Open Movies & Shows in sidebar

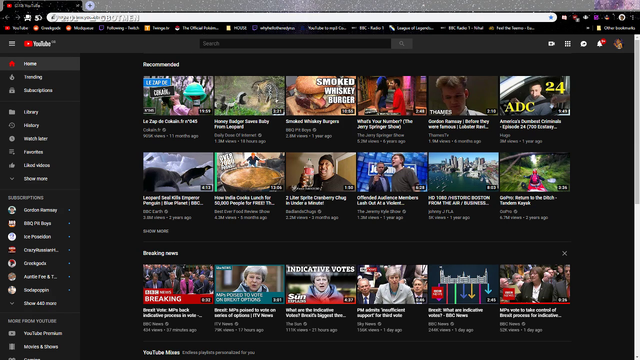pyautogui.click(x=40, y=347)
